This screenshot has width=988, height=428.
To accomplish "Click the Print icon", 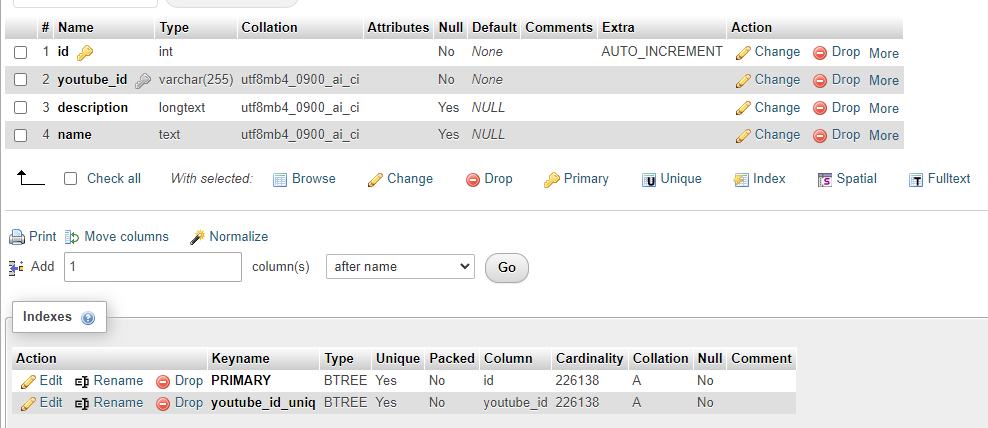I will 16,237.
